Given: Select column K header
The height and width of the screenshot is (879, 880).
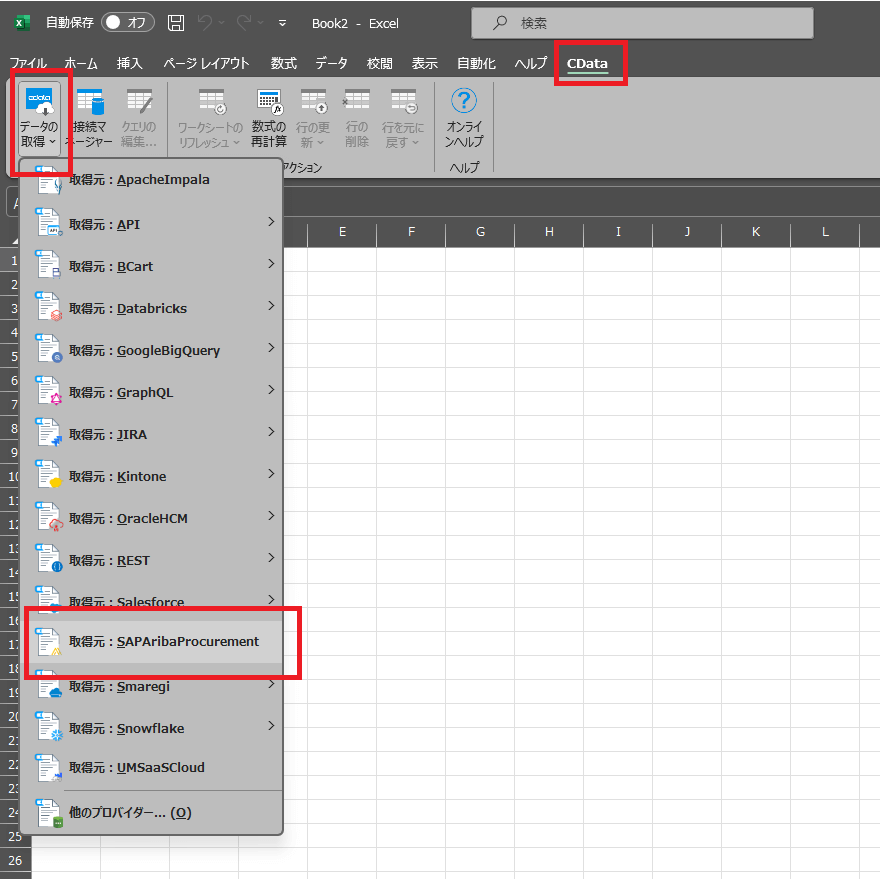Looking at the screenshot, I should [756, 232].
